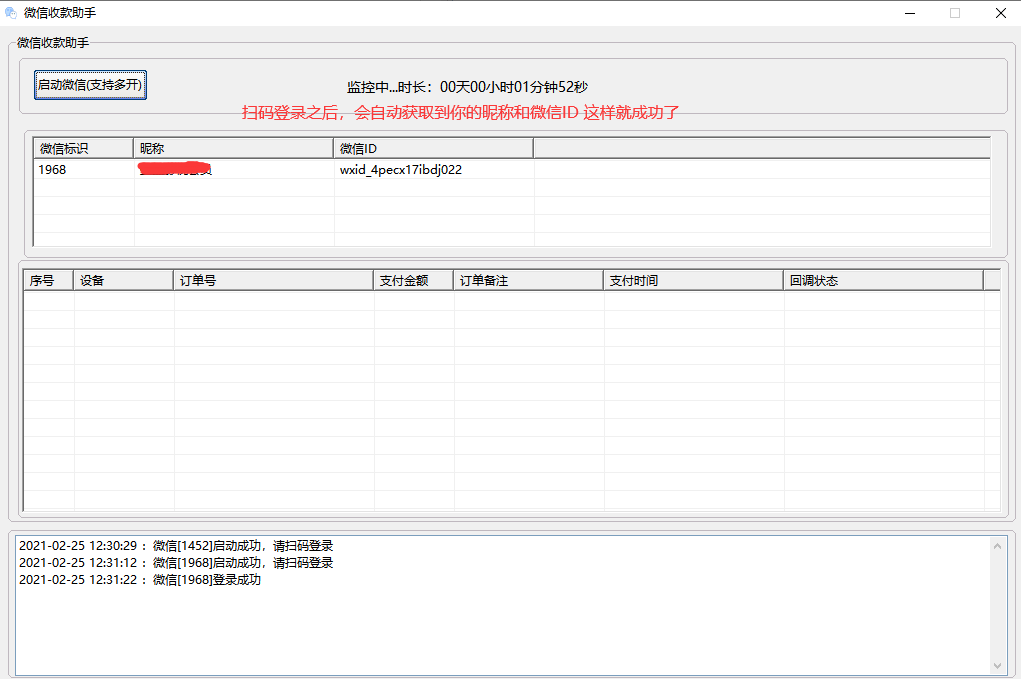Click the app icon in the title bar
The height and width of the screenshot is (679, 1021).
coord(10,12)
